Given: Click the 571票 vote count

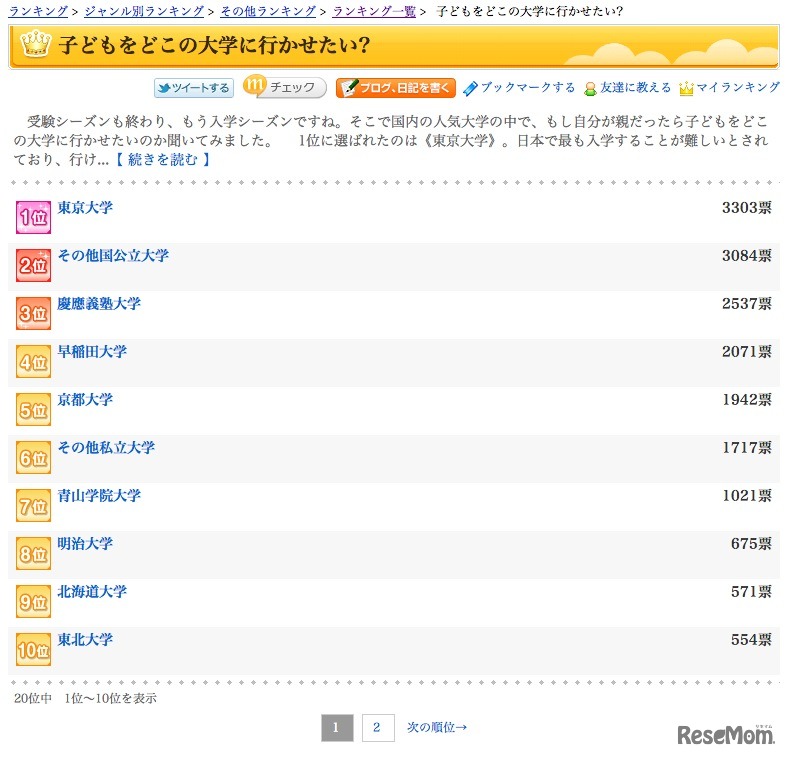Looking at the screenshot, I should 751,592.
